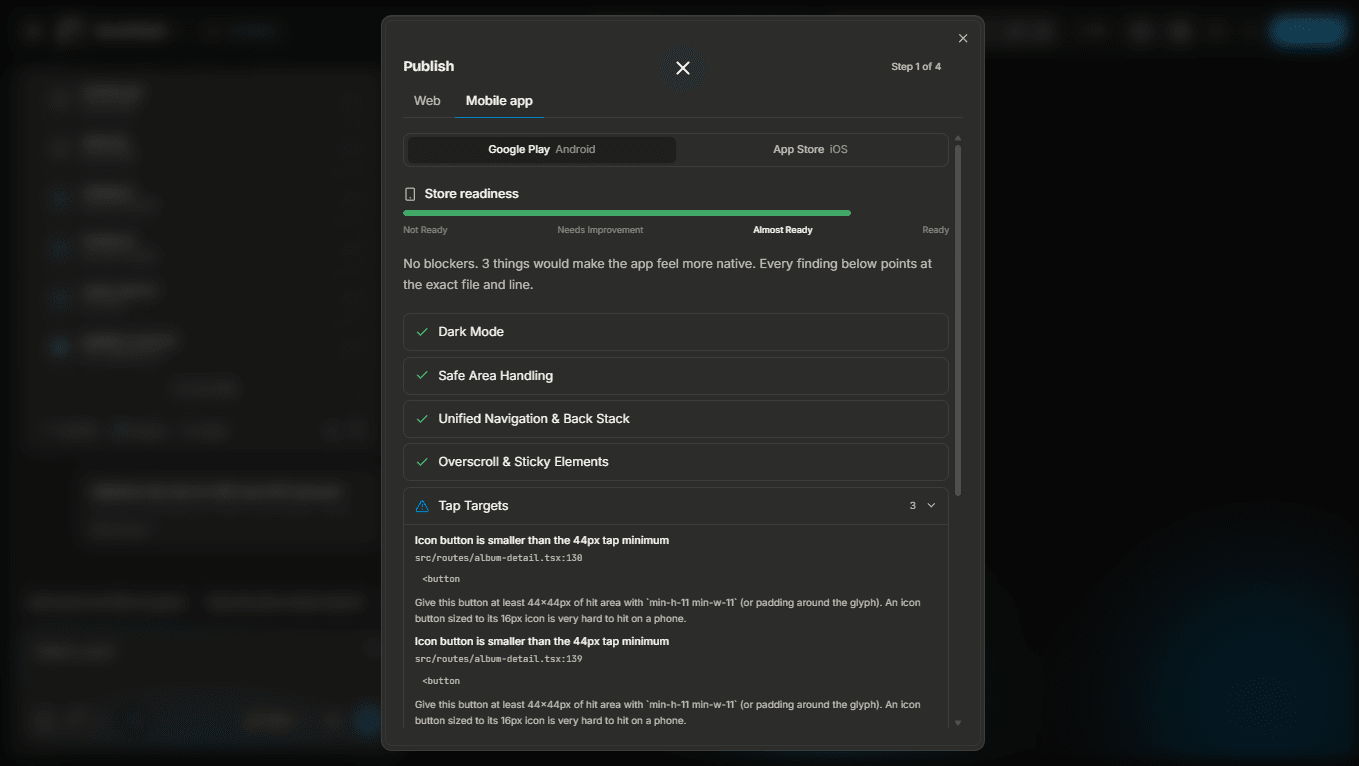The width and height of the screenshot is (1359, 766).
Task: Click the dialog's vertical scrollbar thumb
Action: click(x=958, y=320)
